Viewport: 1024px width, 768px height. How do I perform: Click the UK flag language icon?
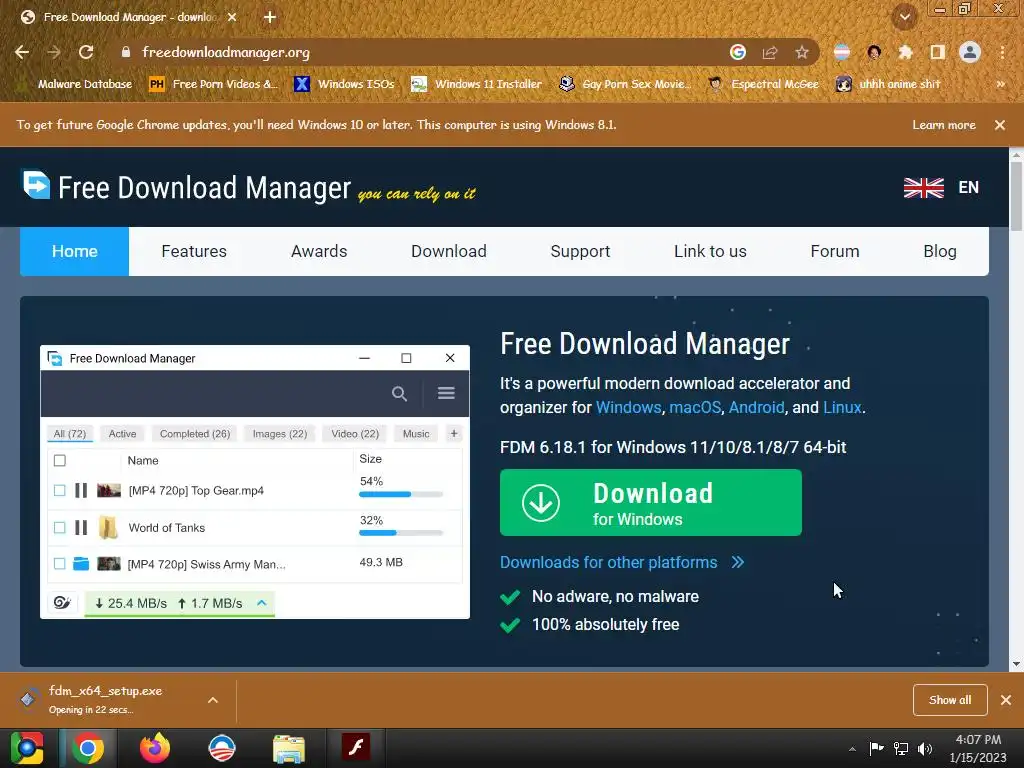923,188
